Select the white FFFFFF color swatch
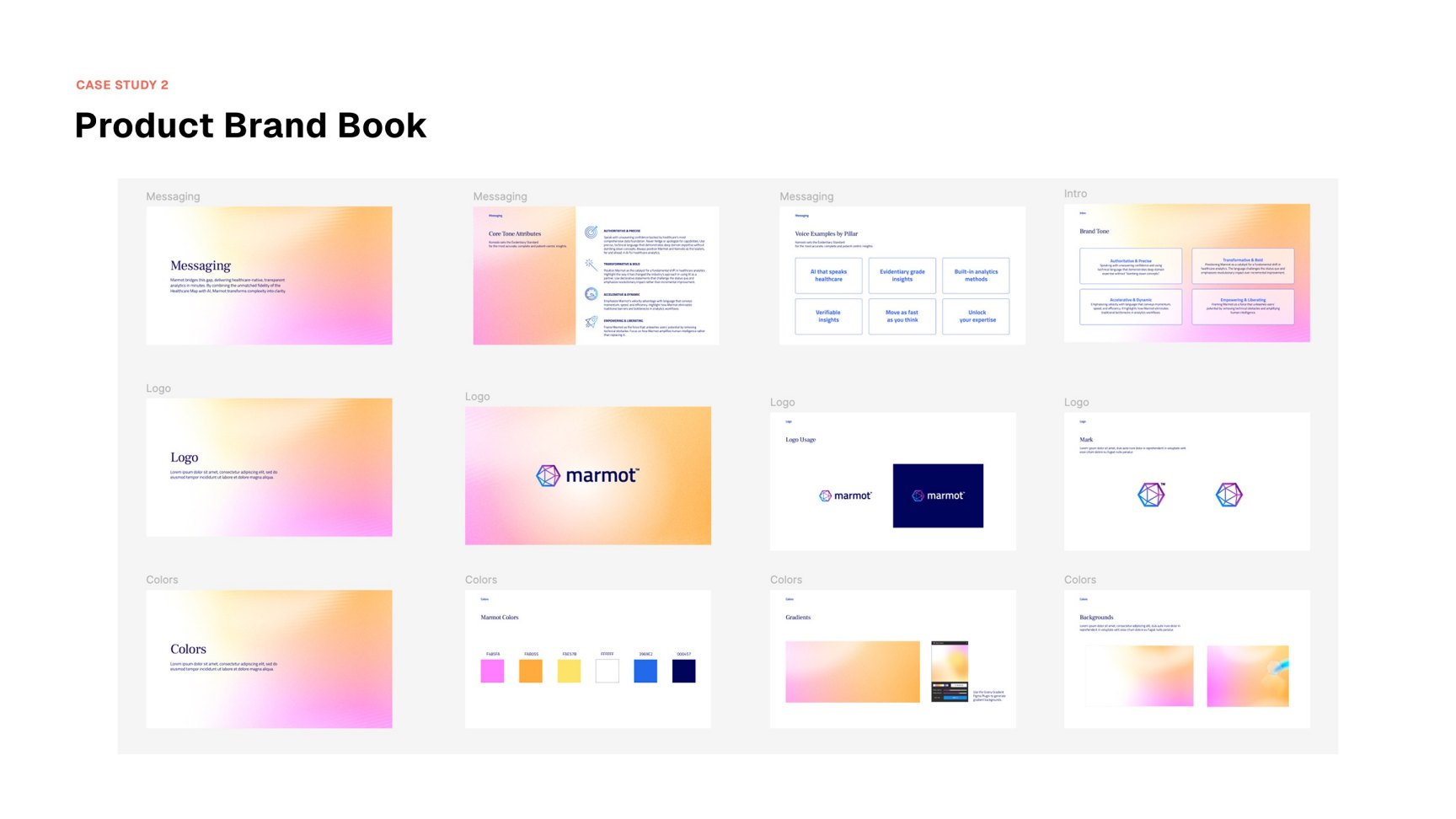The image size is (1456, 819). coord(608,671)
